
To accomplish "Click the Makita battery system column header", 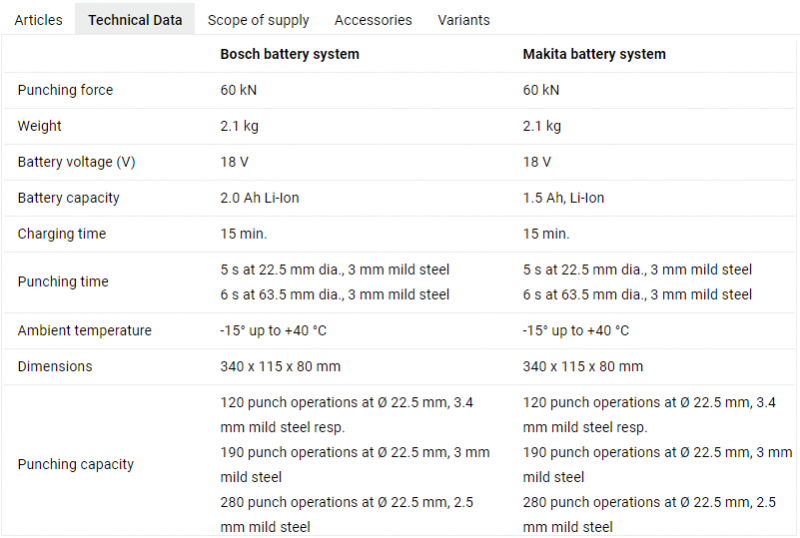I will tap(594, 54).
